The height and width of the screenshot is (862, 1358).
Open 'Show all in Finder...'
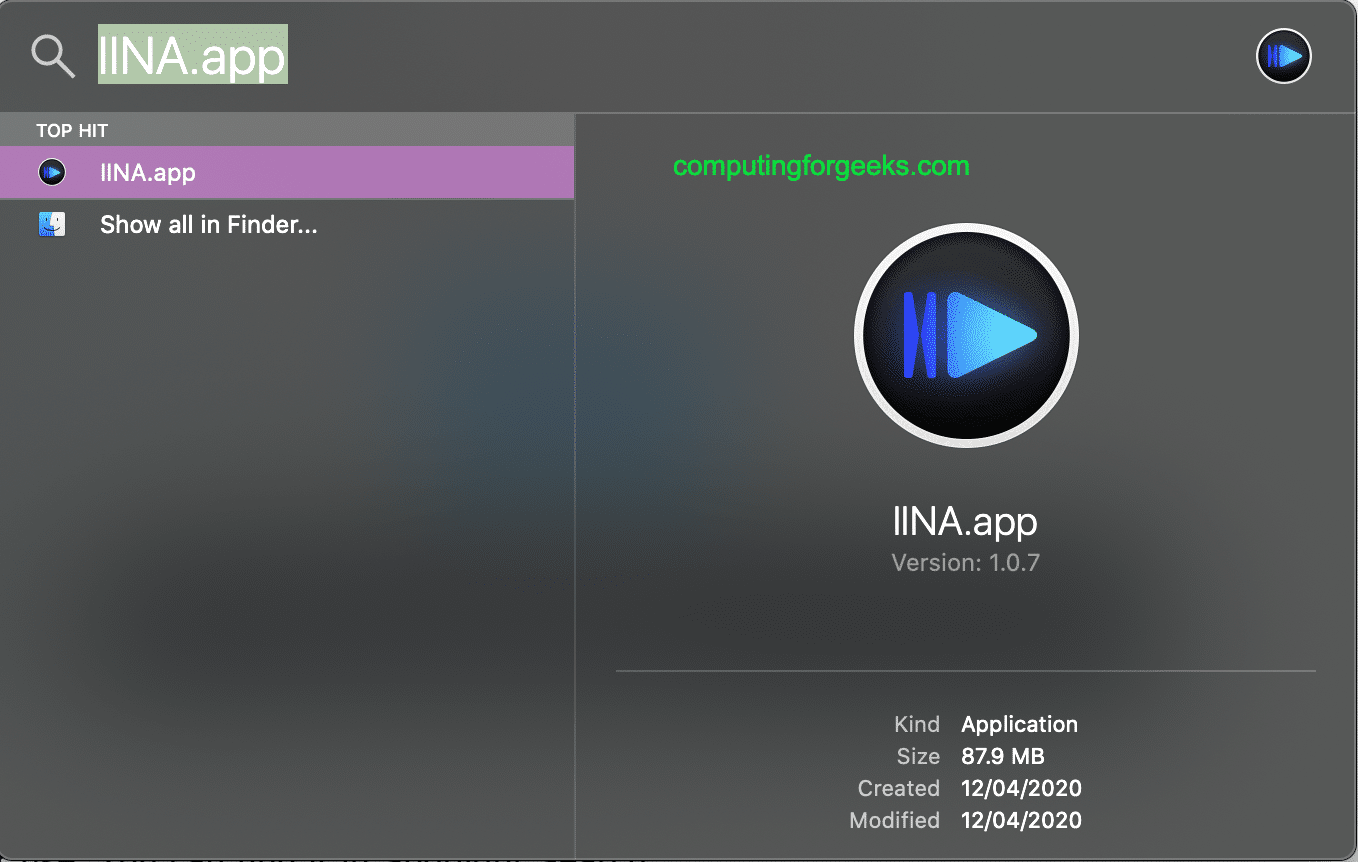pyautogui.click(x=207, y=224)
